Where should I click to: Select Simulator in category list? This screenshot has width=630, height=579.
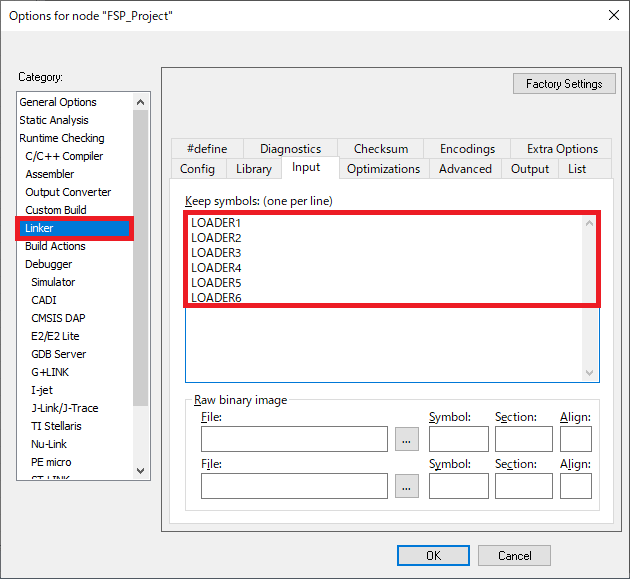click(x=53, y=282)
